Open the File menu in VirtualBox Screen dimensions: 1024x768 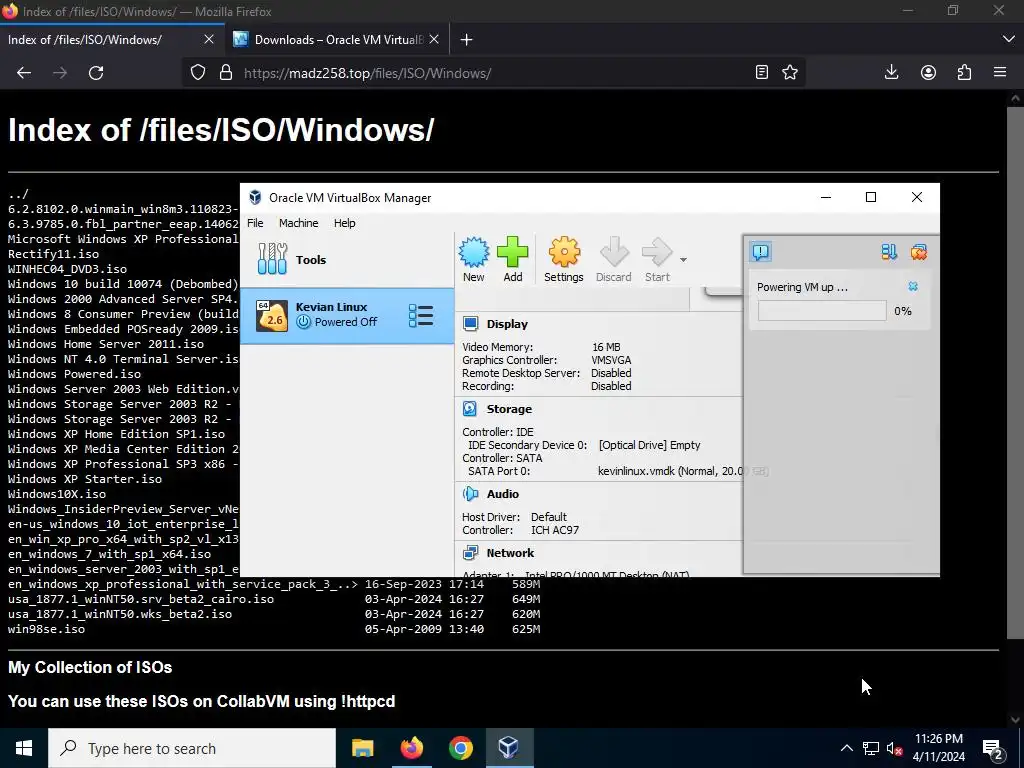coord(255,223)
